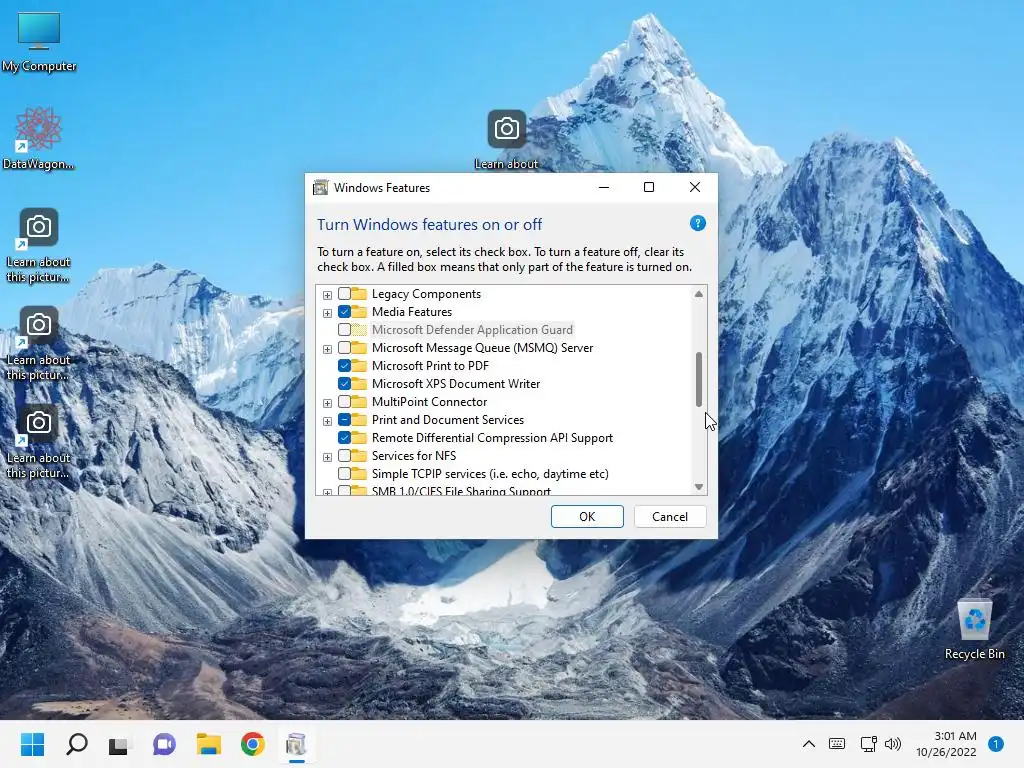Expand Media Features tree node
Image resolution: width=1024 pixels, height=768 pixels.
[327, 313]
